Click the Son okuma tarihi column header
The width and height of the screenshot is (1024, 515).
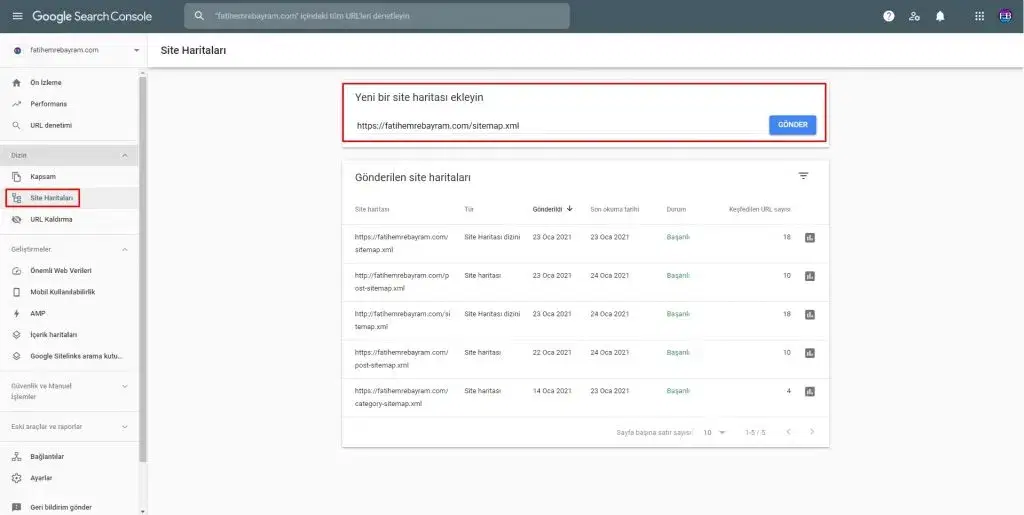[x=615, y=209]
